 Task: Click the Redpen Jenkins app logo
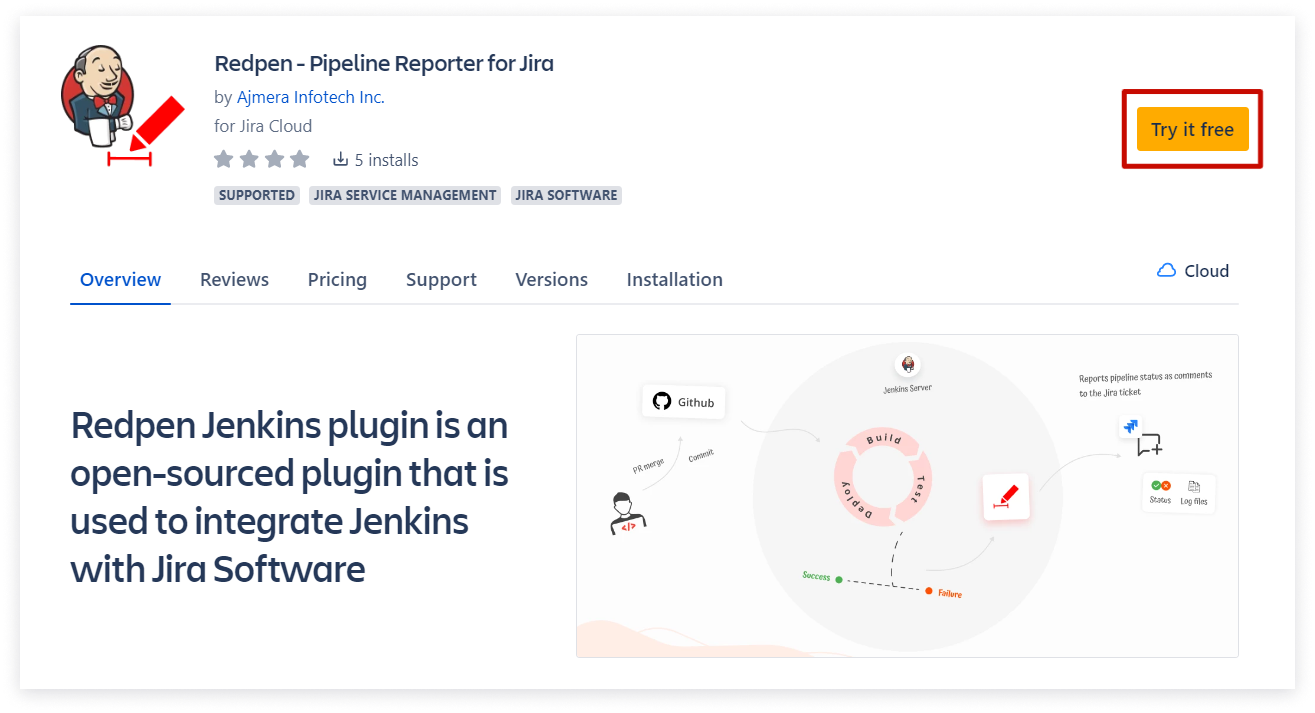[123, 105]
